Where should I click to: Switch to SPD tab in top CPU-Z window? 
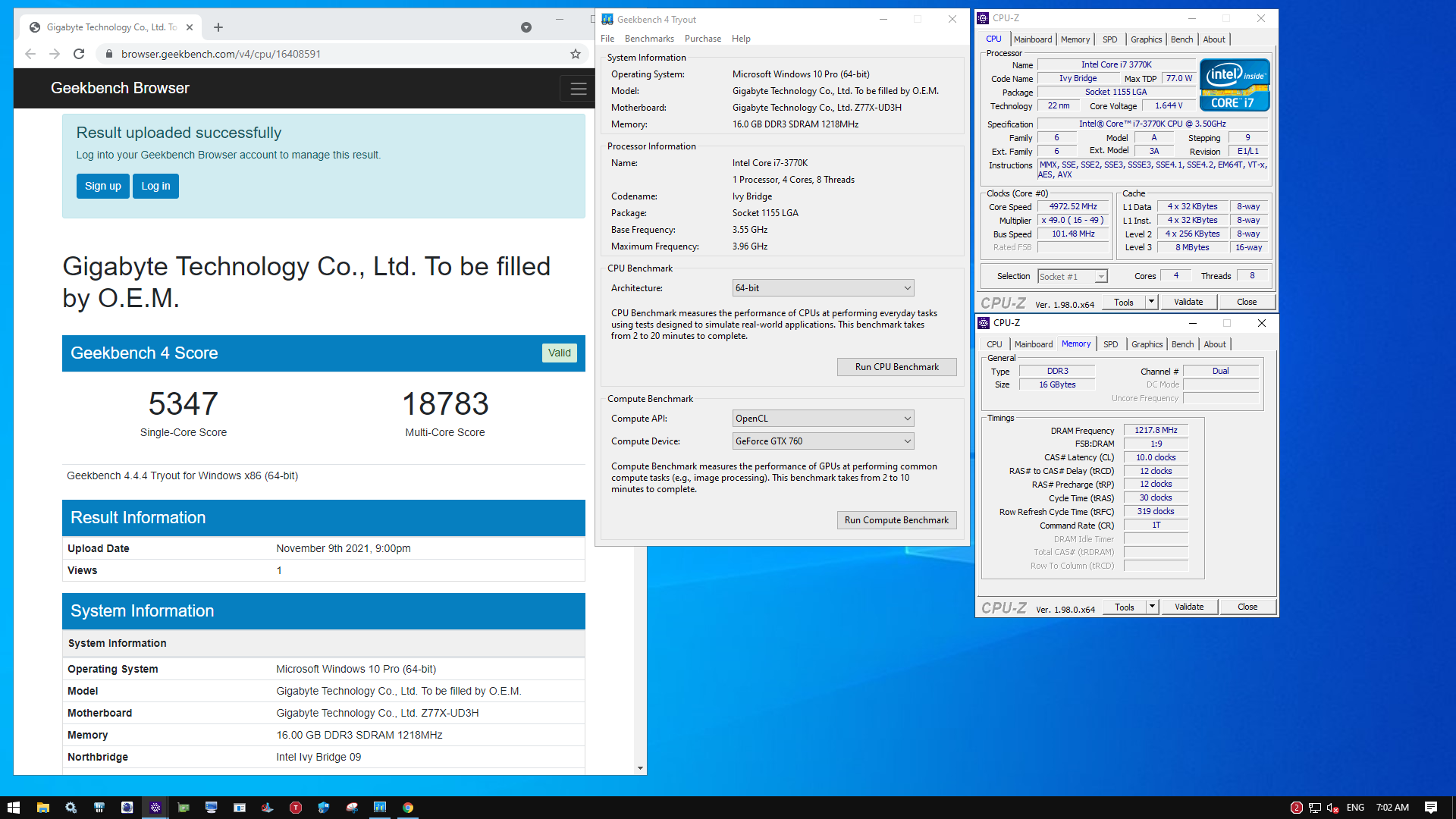click(x=1109, y=39)
